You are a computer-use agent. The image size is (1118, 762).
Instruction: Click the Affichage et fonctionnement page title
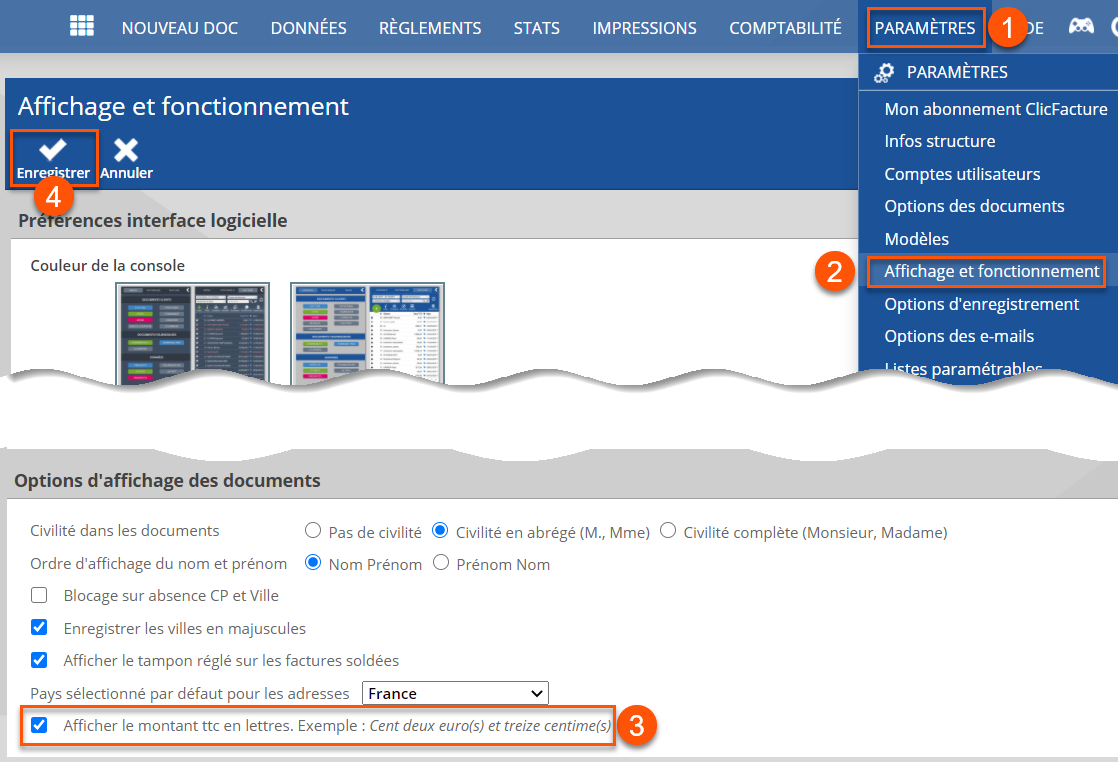tap(183, 106)
